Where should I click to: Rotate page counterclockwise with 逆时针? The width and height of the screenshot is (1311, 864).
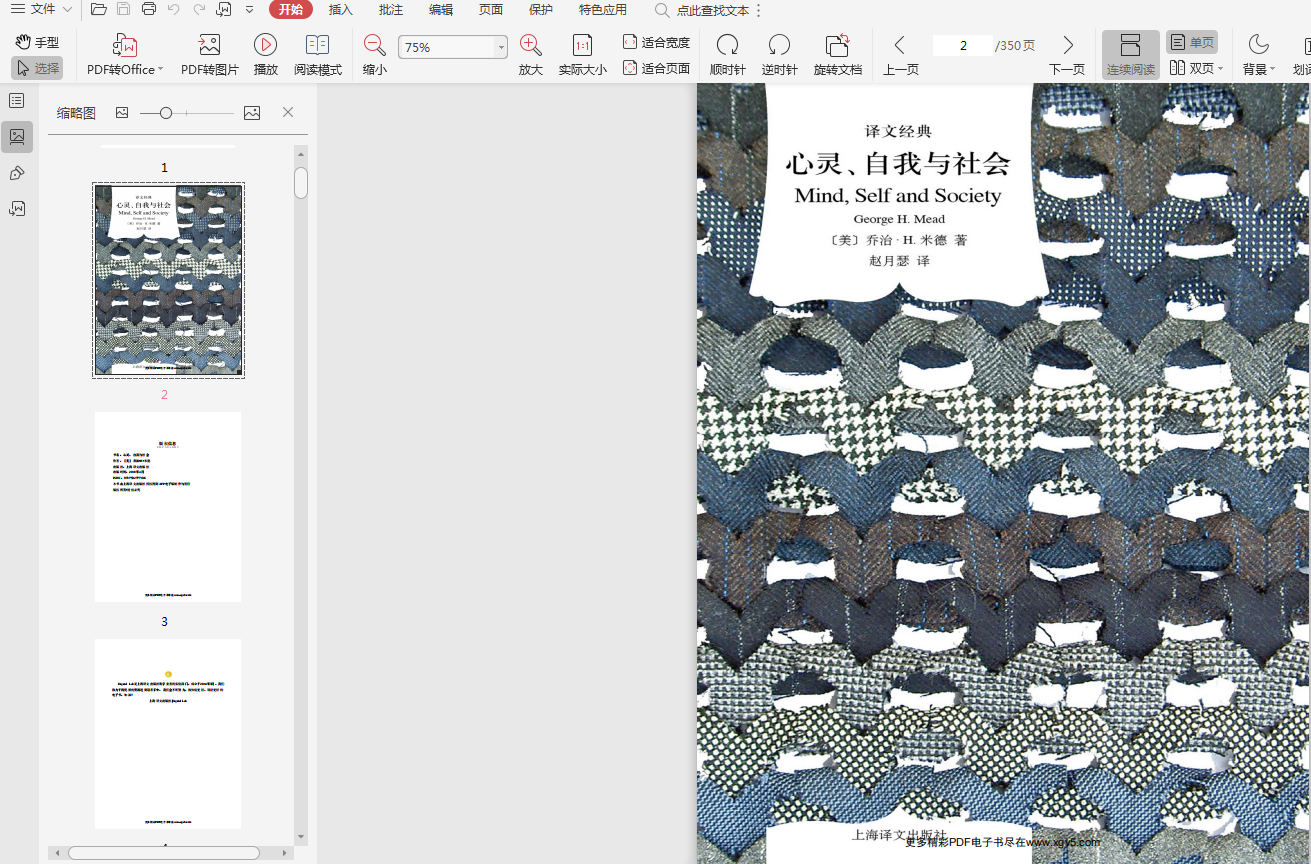tap(779, 46)
